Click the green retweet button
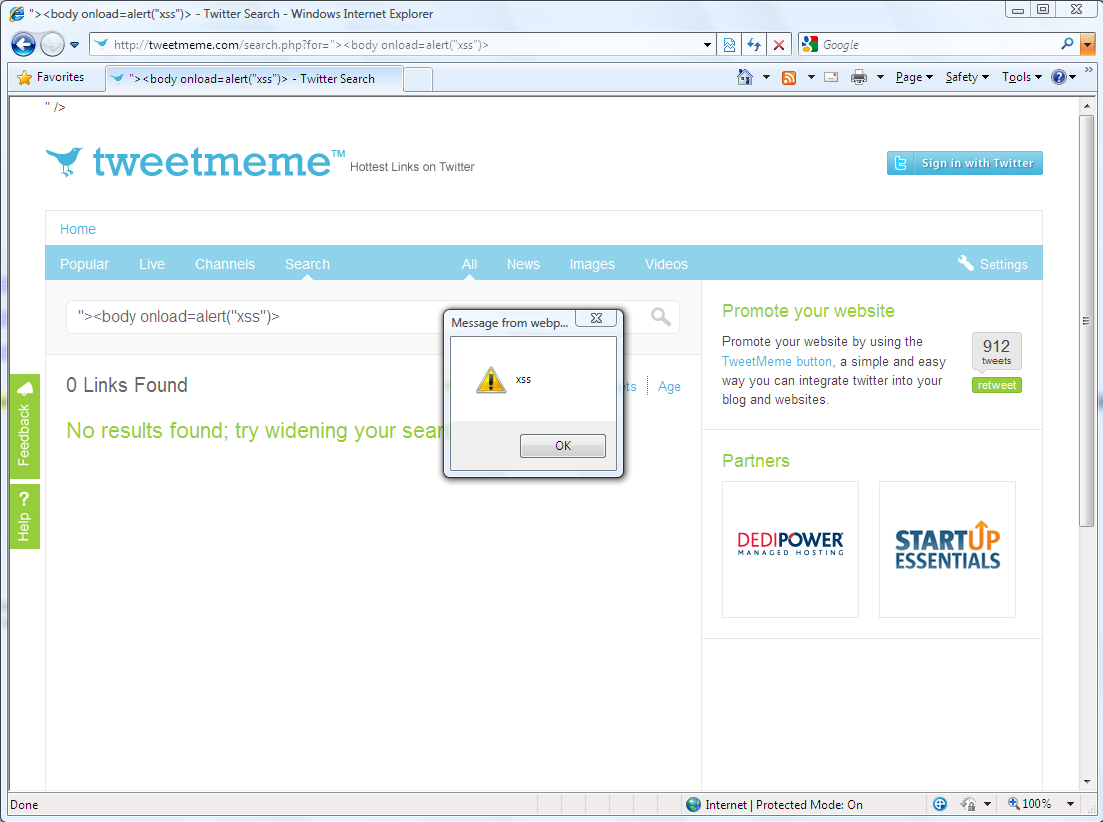 coord(996,385)
